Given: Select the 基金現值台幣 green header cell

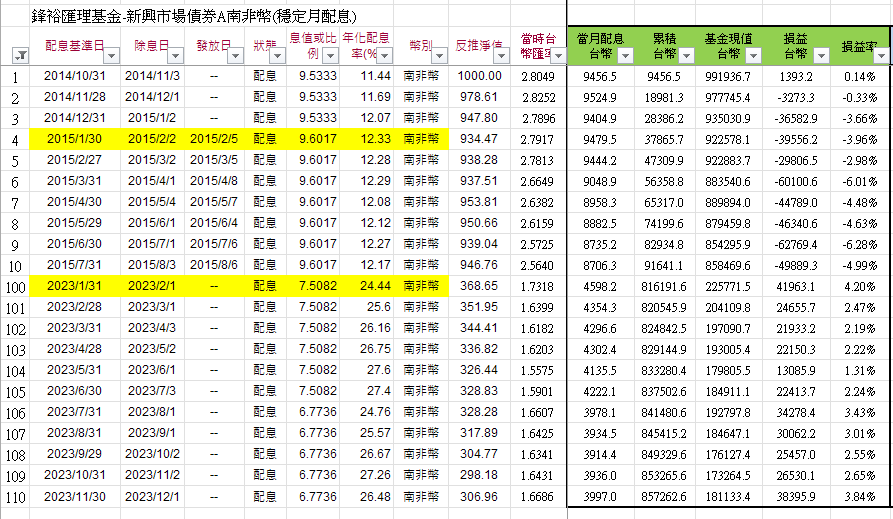Looking at the screenshot, I should 728,46.
